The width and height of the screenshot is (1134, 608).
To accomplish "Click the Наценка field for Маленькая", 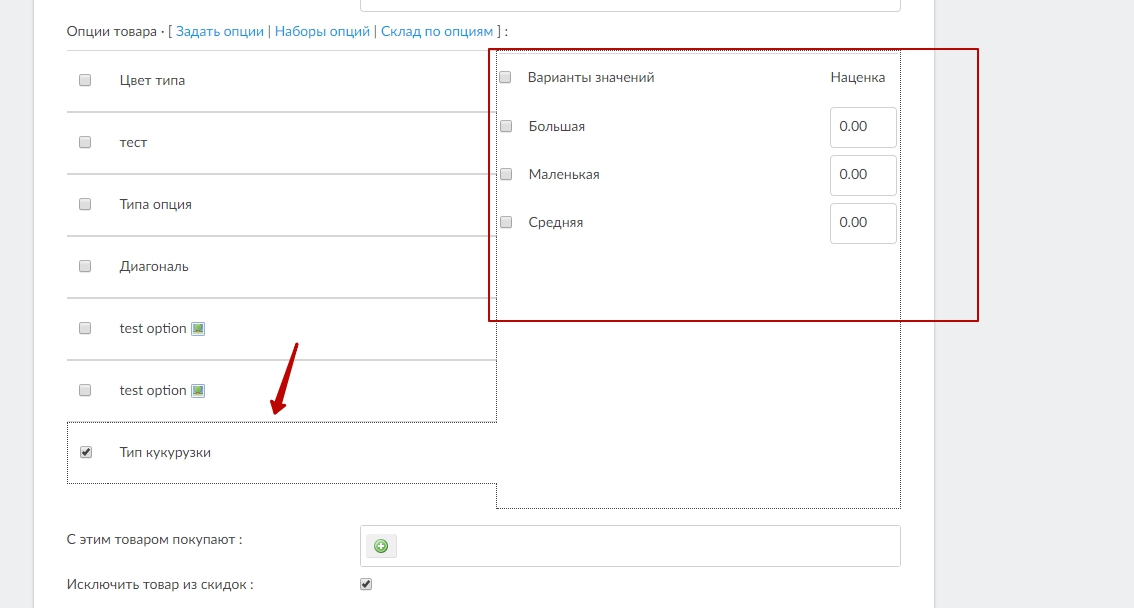I will 863,175.
